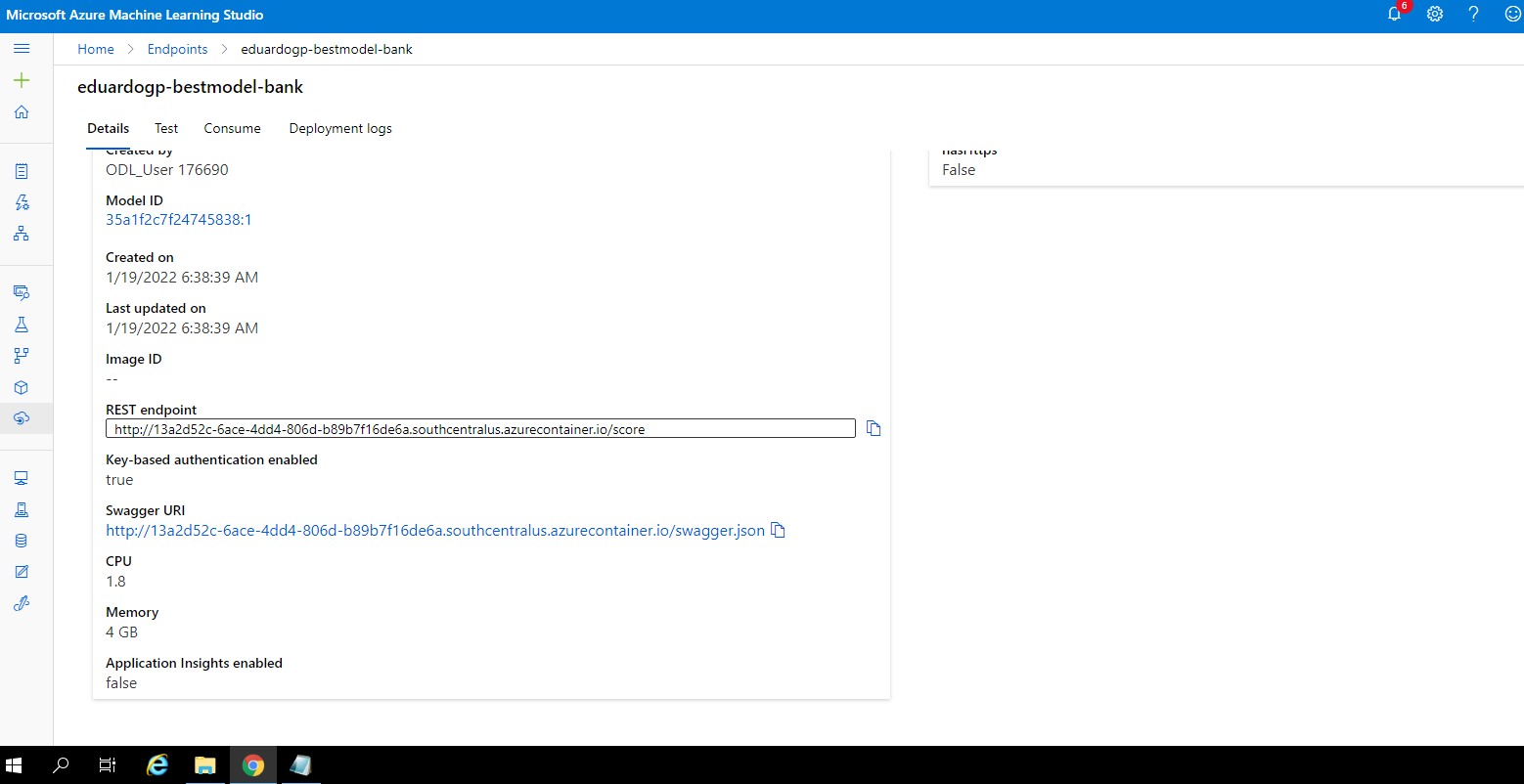Open Windows Start menu
Screen dimensions: 1524x784
tap(14, 765)
